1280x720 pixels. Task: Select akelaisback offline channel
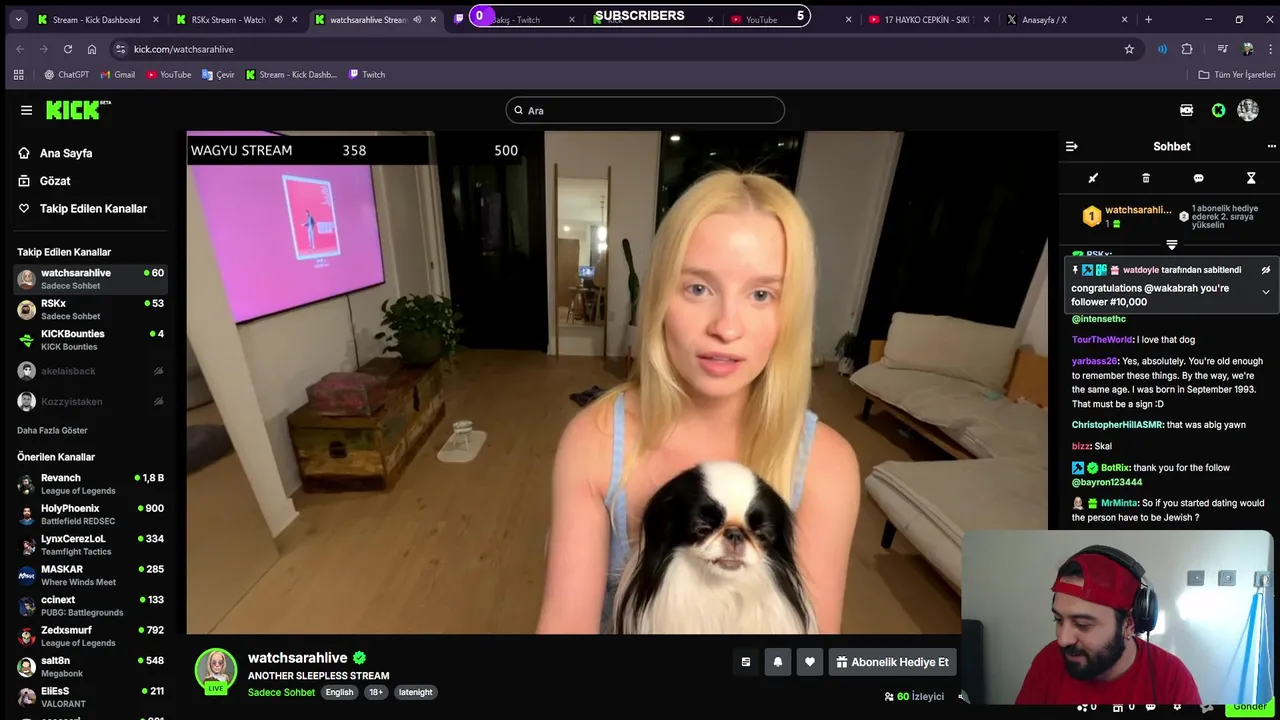click(91, 371)
